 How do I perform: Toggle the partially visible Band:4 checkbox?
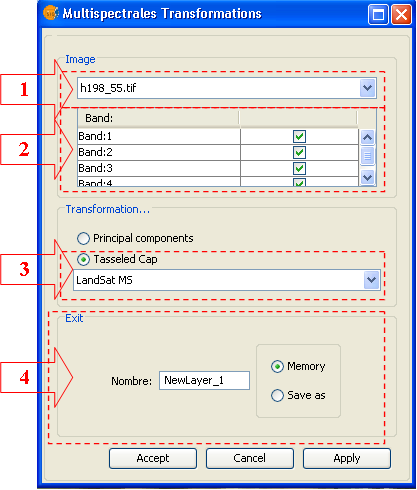(x=299, y=182)
